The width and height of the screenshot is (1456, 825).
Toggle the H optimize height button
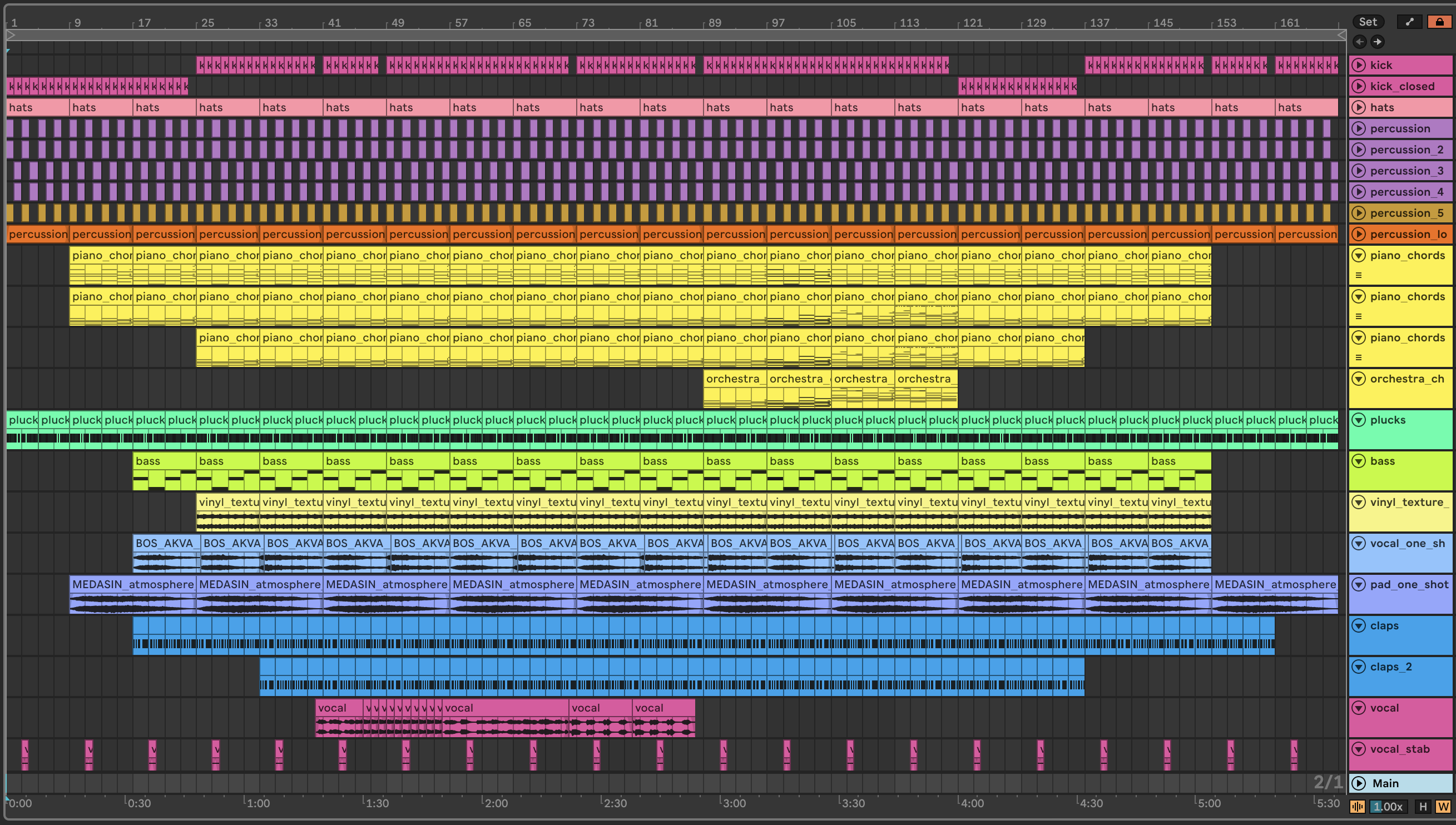click(1423, 806)
